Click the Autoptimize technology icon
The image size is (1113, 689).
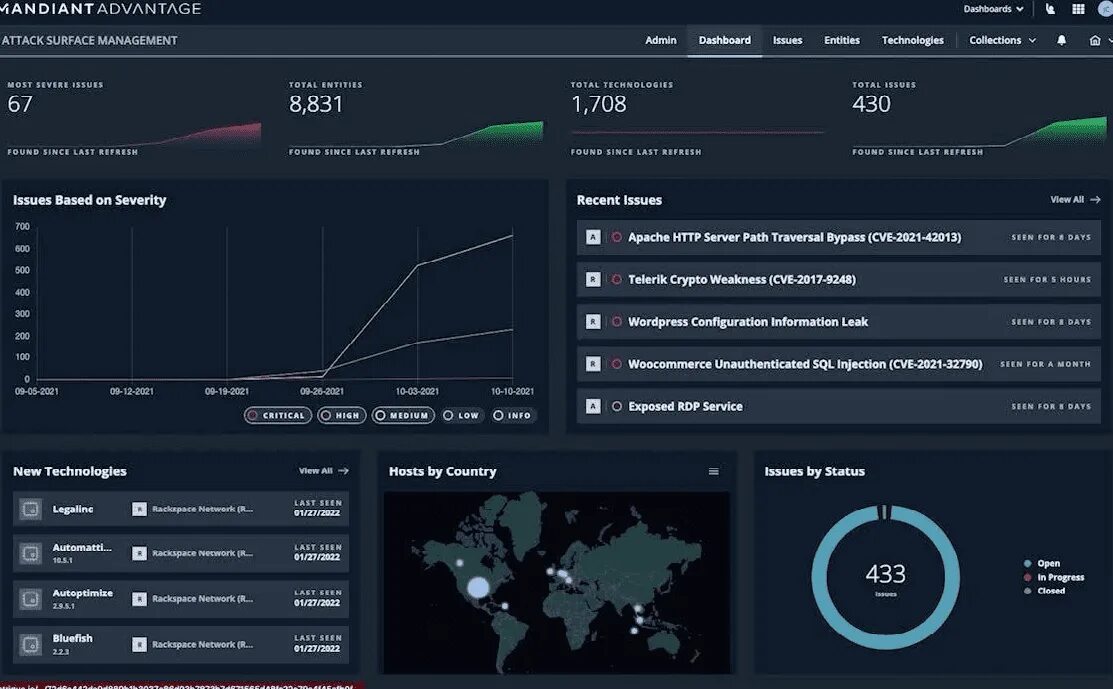coord(31,599)
